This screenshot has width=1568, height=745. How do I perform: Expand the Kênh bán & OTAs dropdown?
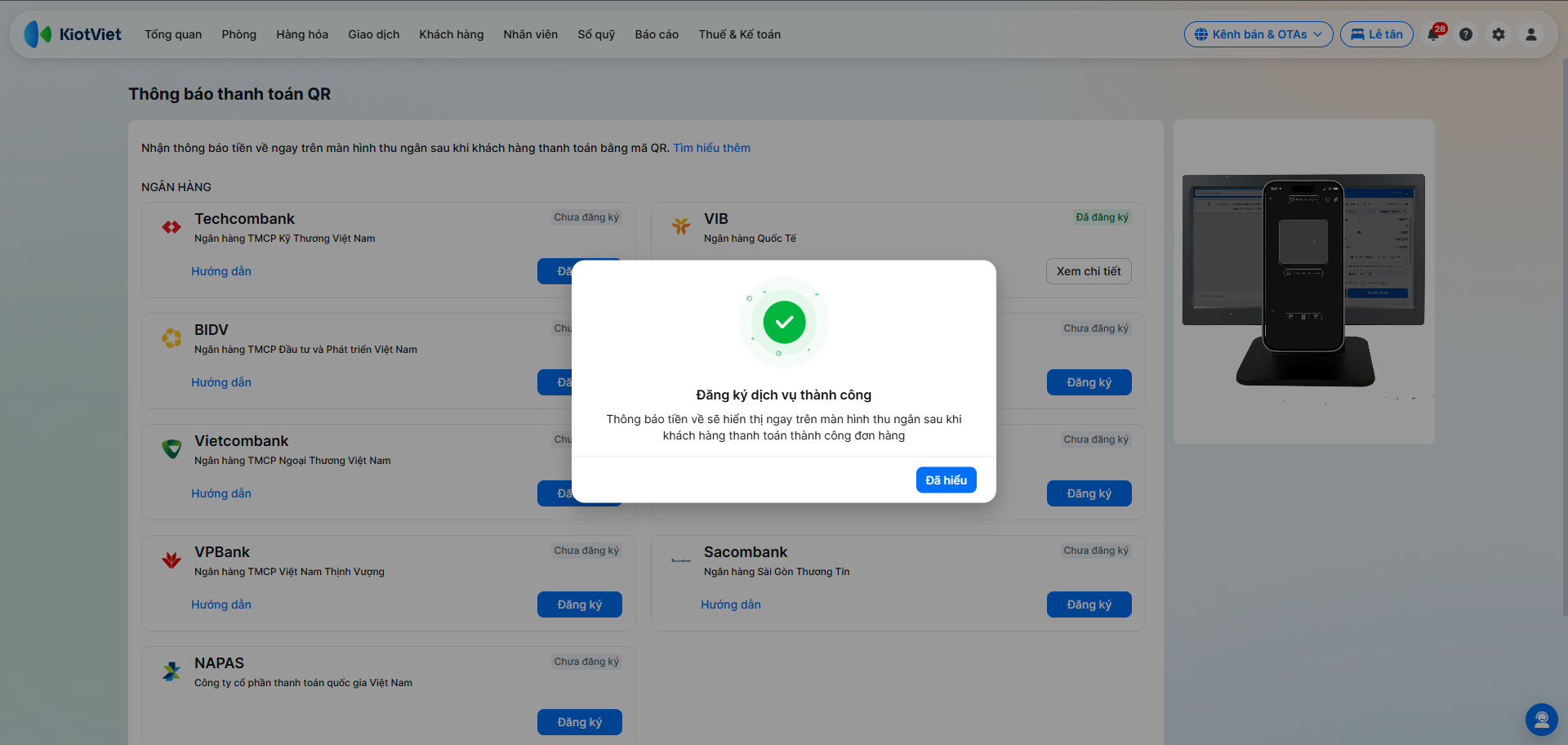(1258, 34)
